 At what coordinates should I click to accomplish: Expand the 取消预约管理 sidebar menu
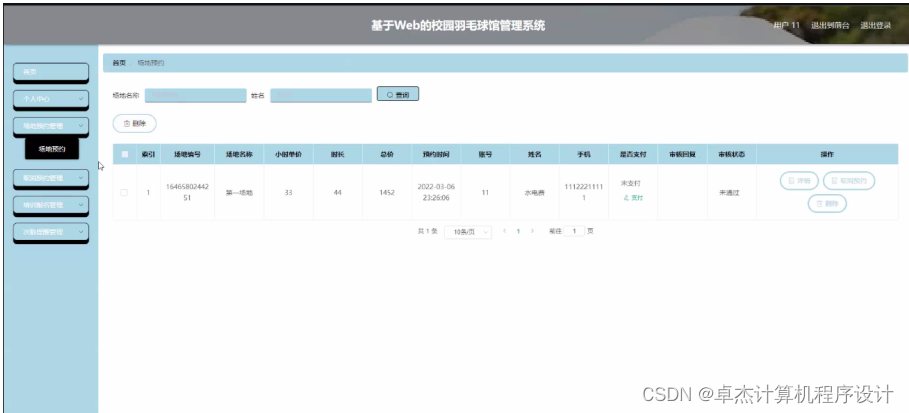point(51,178)
